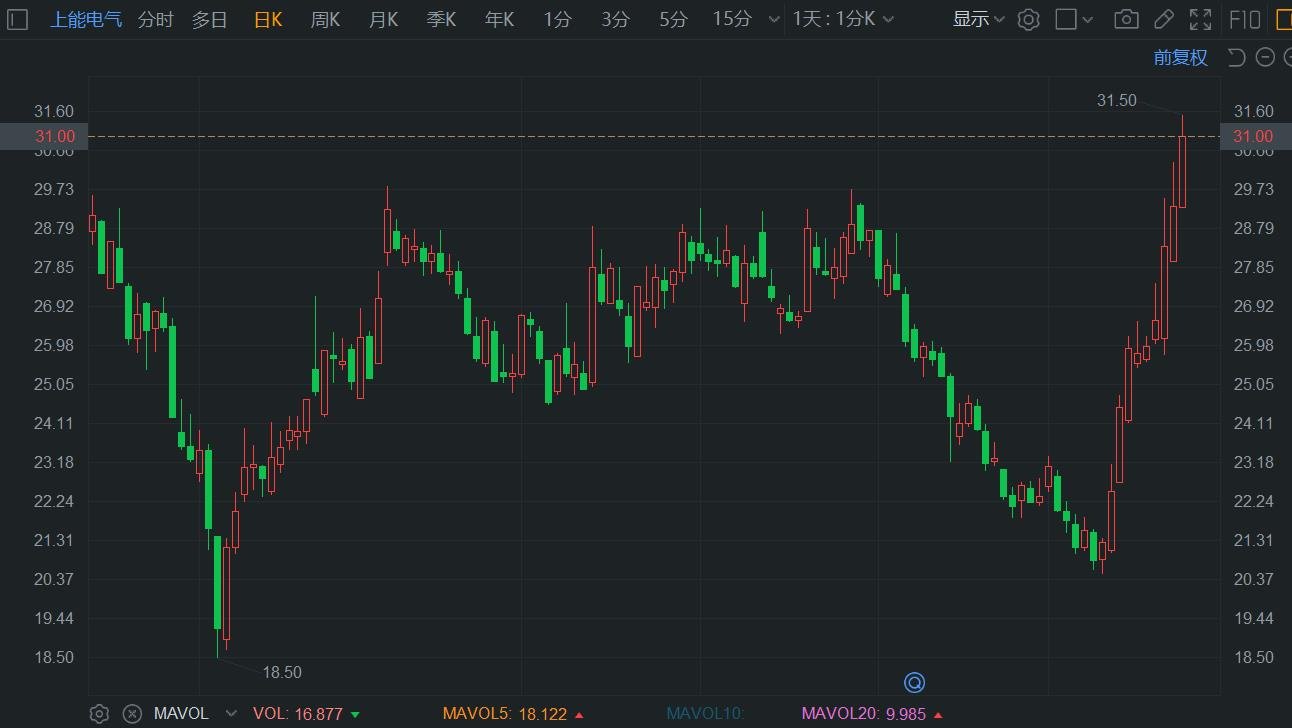Click the MAVOL20: 9.985 value
Viewport: 1292px width, 728px height.
pos(873,714)
